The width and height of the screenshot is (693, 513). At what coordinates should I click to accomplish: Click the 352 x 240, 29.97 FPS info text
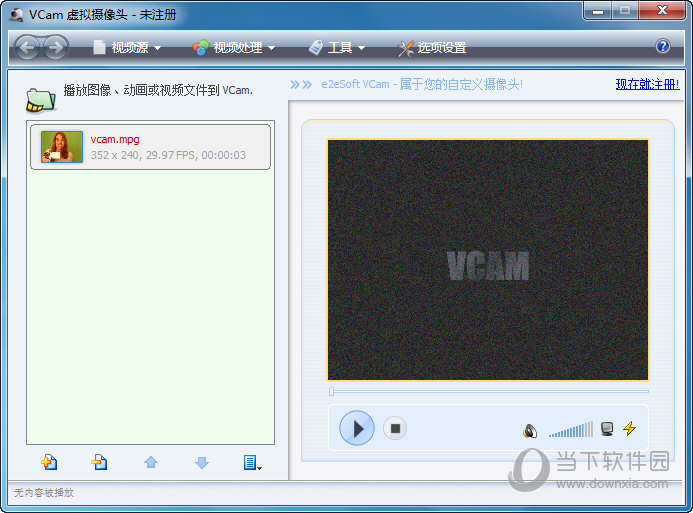coord(168,155)
